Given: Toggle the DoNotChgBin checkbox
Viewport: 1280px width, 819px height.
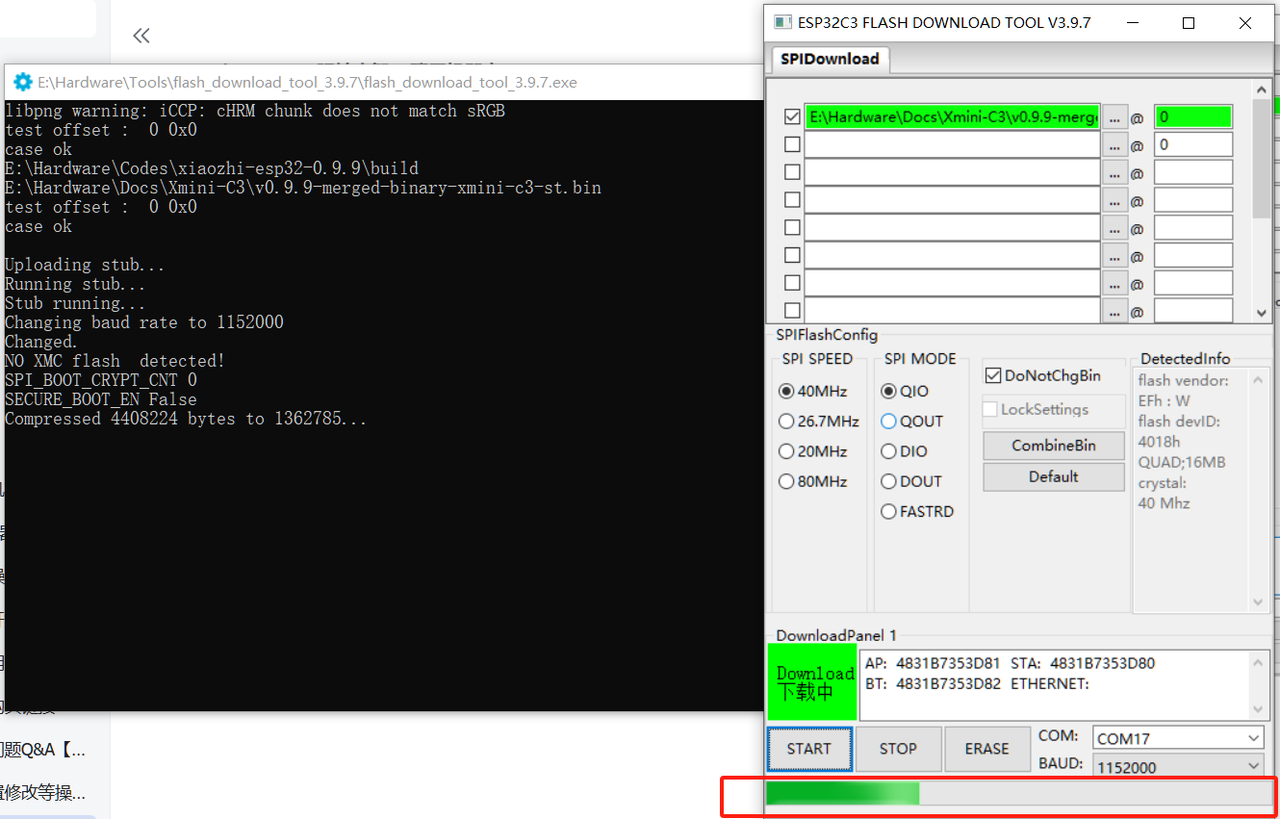Looking at the screenshot, I should [x=993, y=376].
